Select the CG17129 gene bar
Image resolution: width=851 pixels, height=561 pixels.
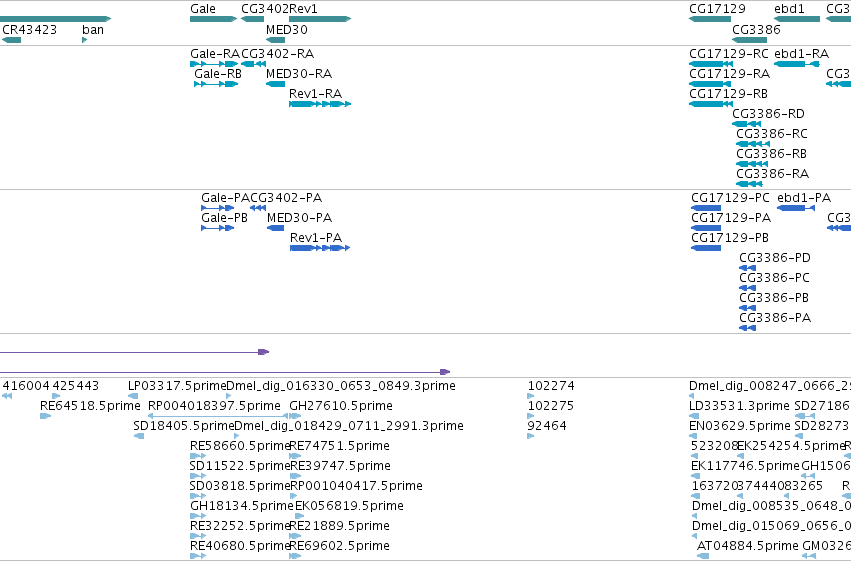[x=710, y=19]
